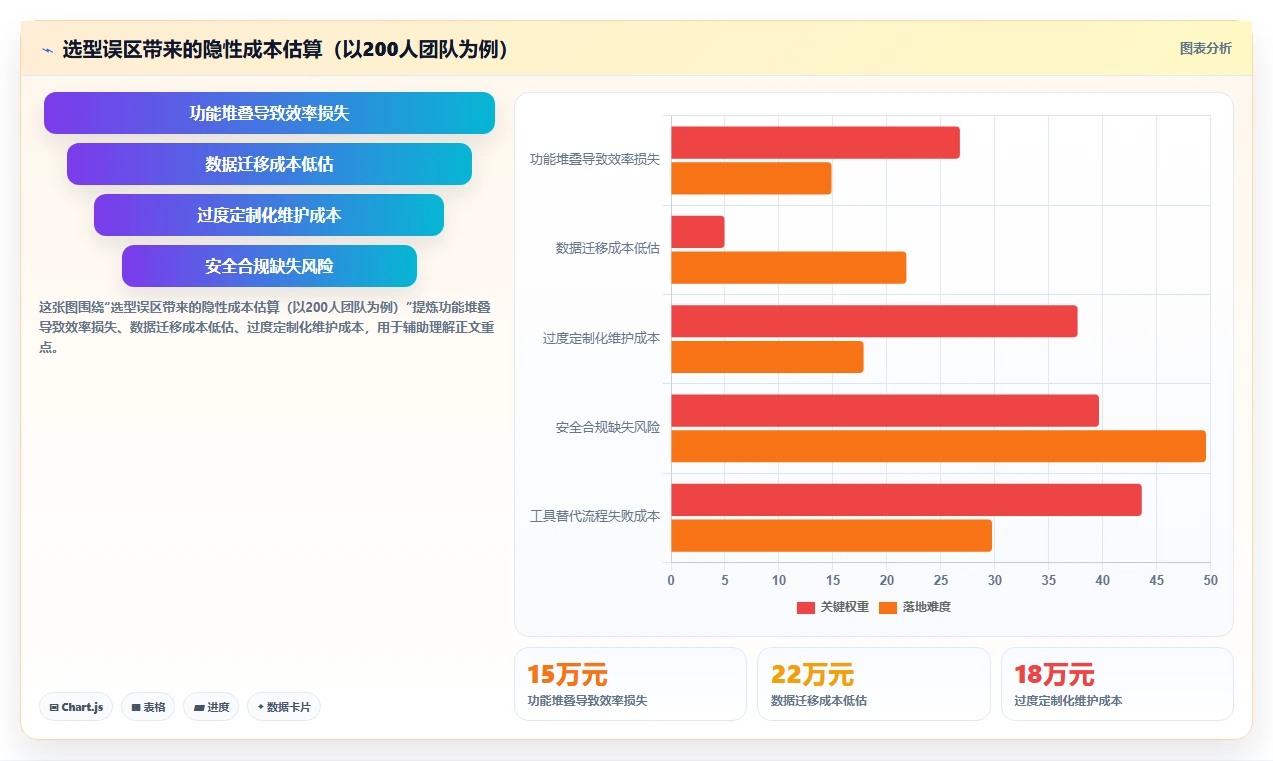Click the lightning icon beside the title
1273x761 pixels.
[x=47, y=50]
